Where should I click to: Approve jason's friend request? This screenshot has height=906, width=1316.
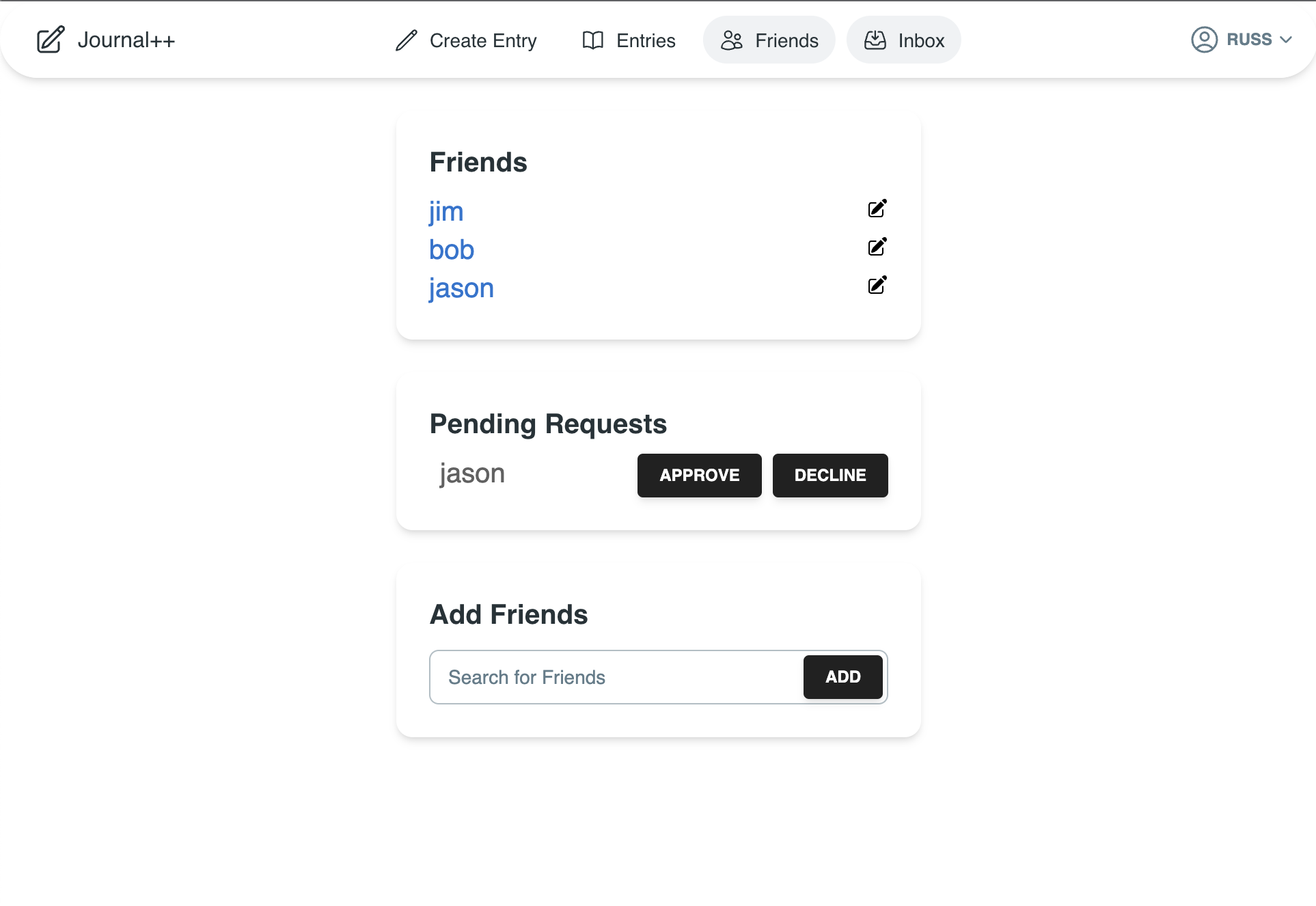[x=698, y=475]
